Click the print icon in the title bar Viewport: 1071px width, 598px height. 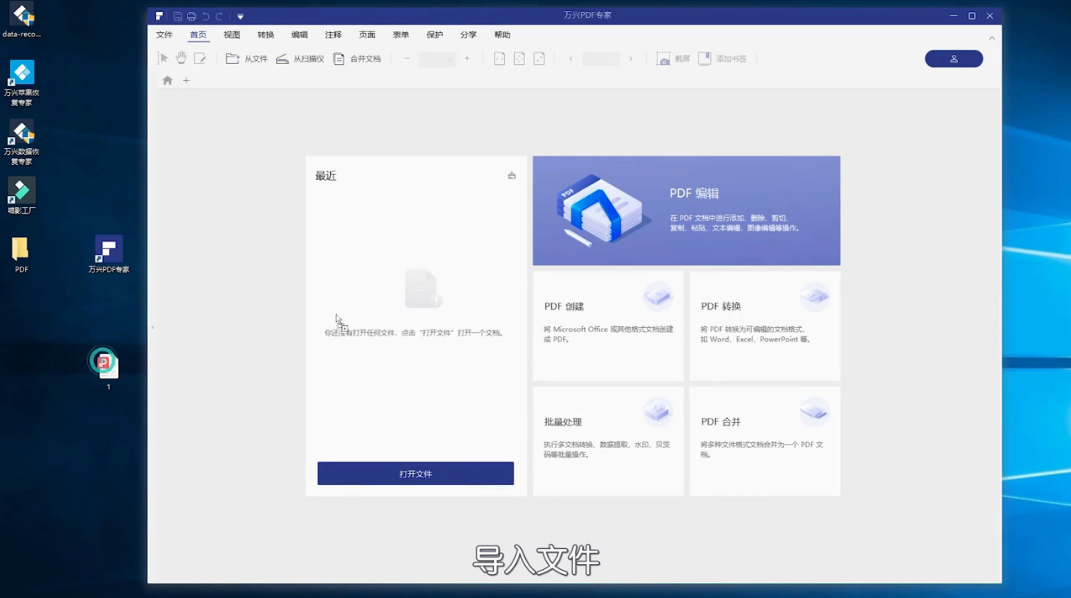pyautogui.click(x=191, y=16)
